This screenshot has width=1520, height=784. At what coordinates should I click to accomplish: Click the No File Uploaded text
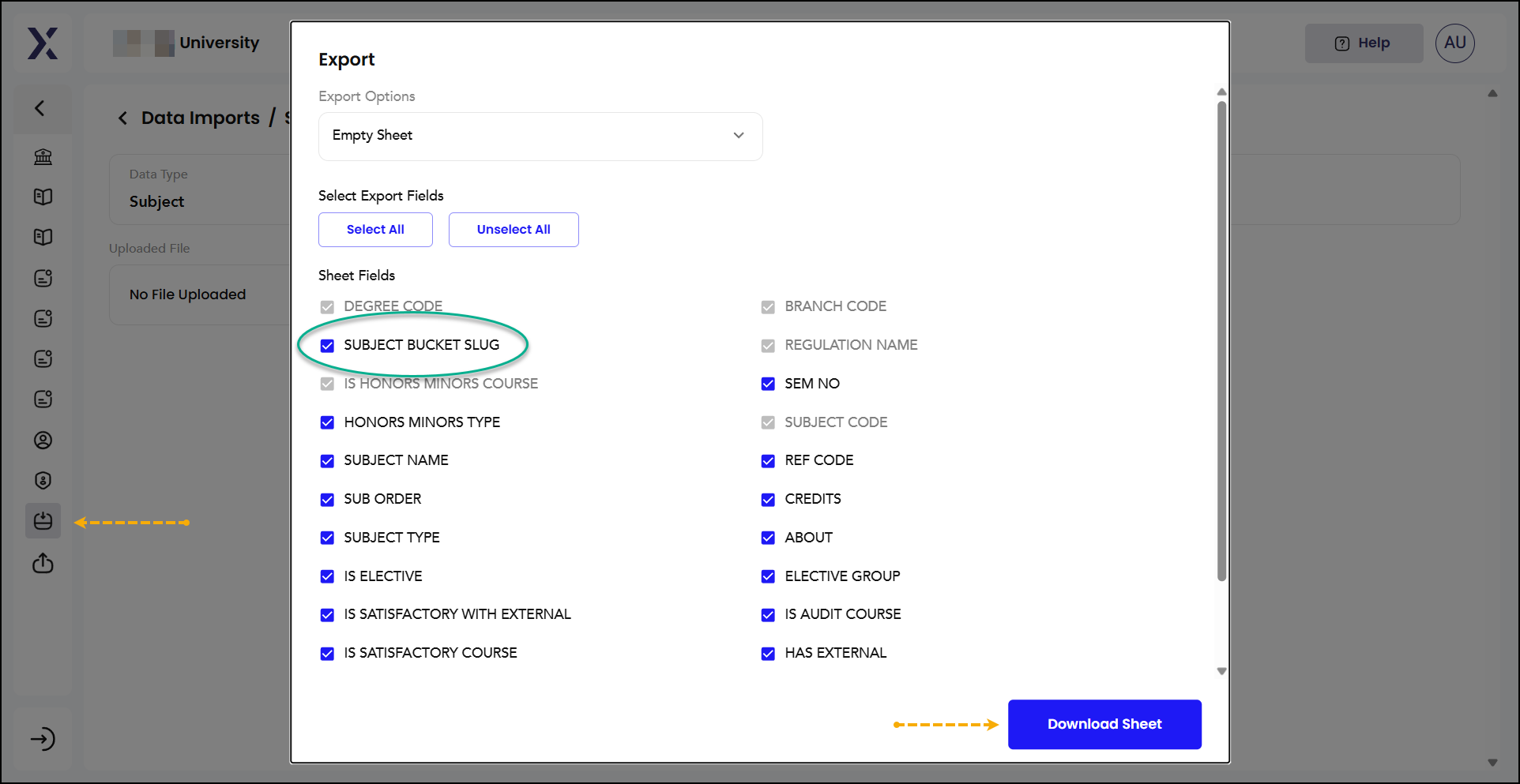coord(187,294)
